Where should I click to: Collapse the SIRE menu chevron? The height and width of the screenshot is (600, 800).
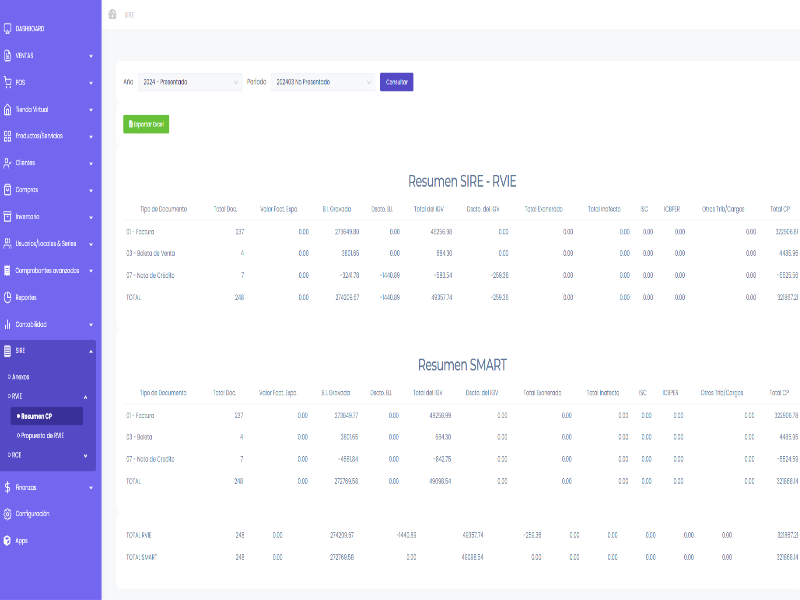tap(91, 351)
